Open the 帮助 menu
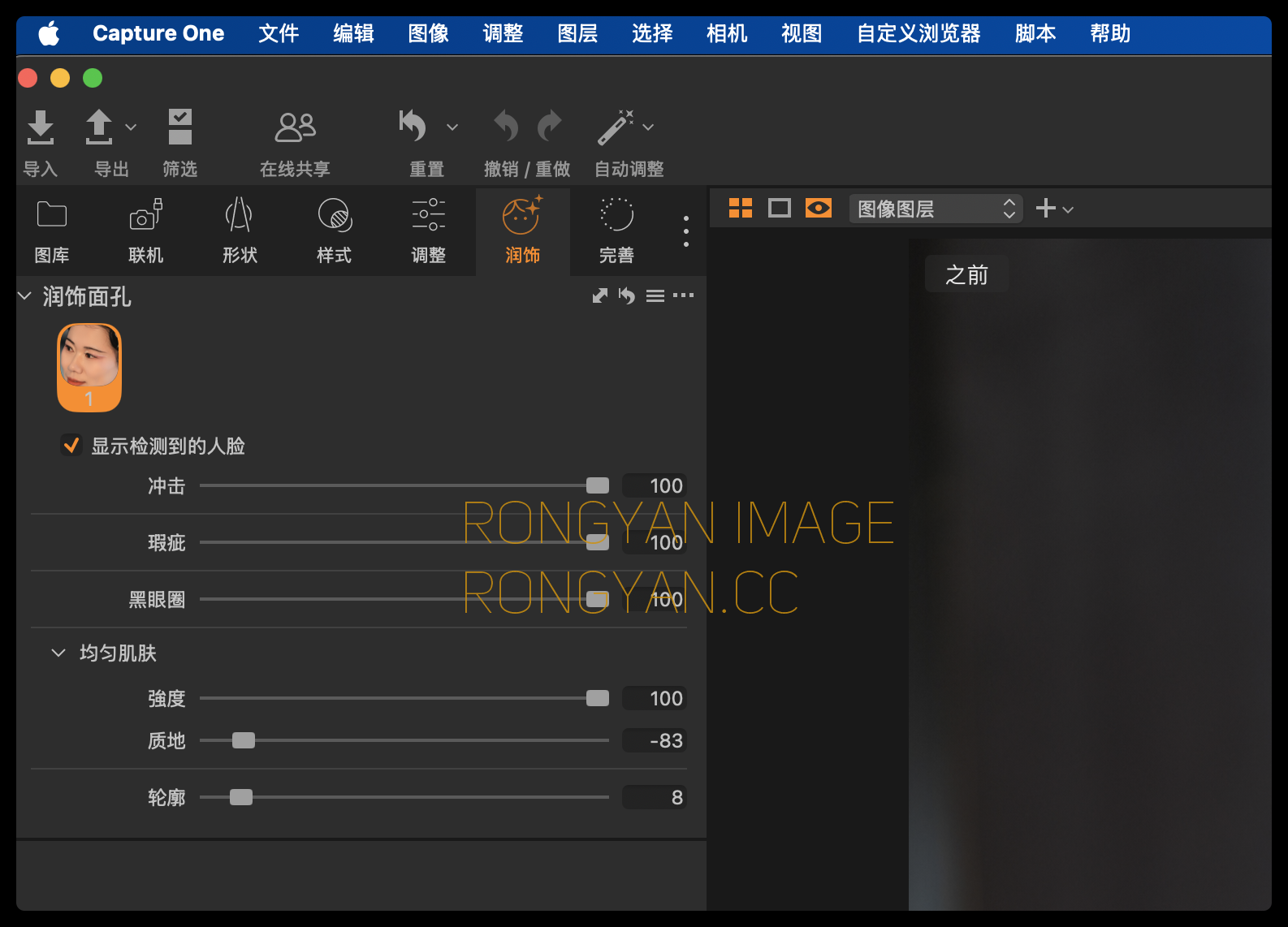1288x927 pixels. click(x=1110, y=33)
